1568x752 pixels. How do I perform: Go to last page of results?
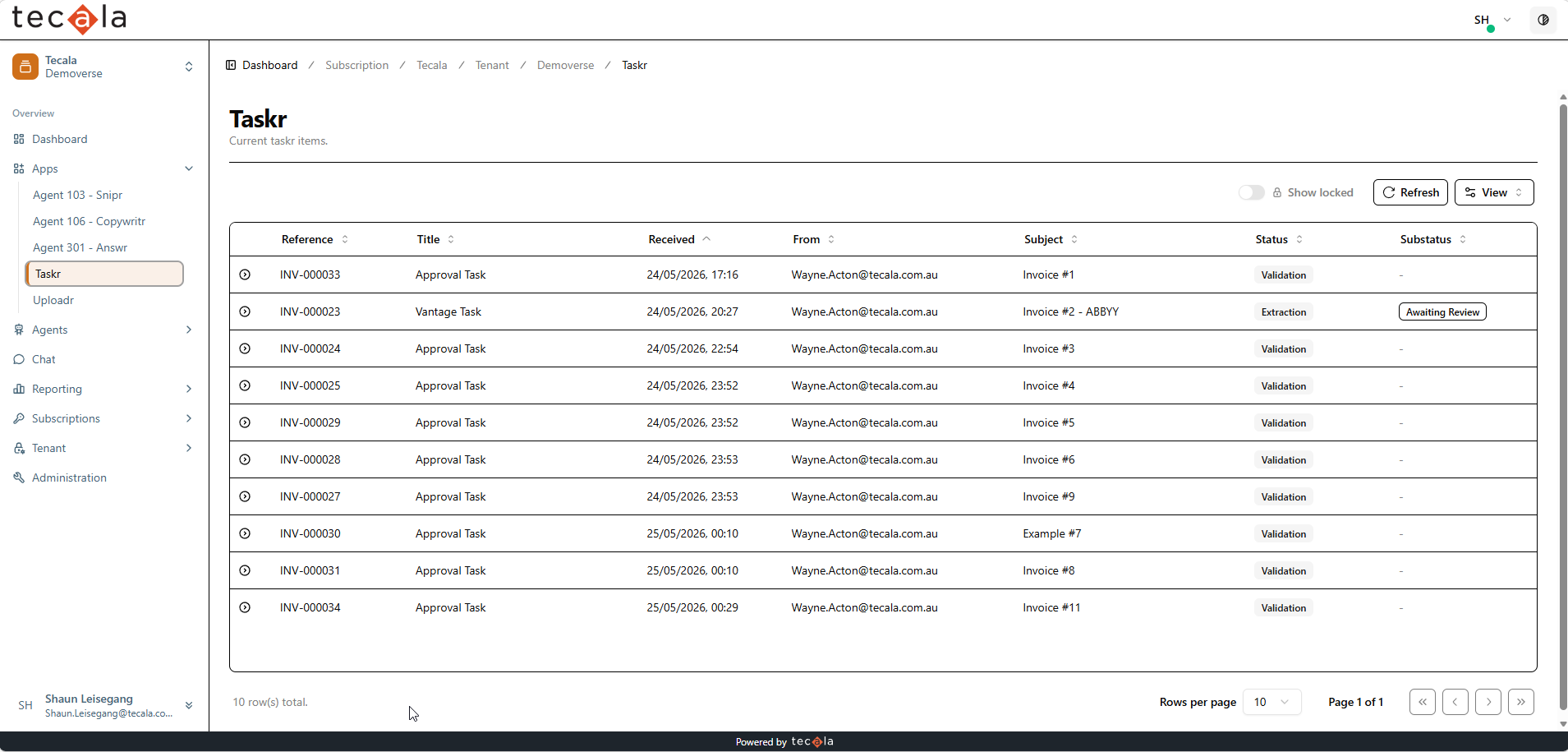[1521, 702]
